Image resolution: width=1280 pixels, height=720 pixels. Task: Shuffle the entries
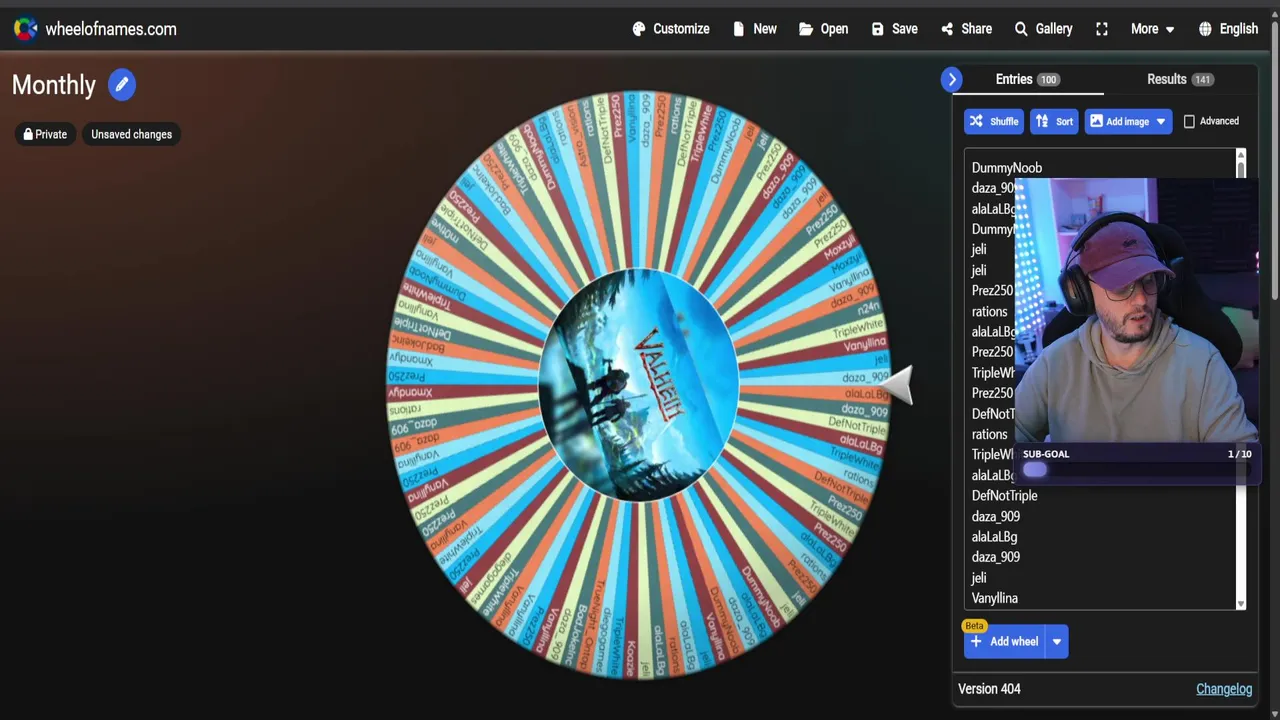pyautogui.click(x=994, y=121)
